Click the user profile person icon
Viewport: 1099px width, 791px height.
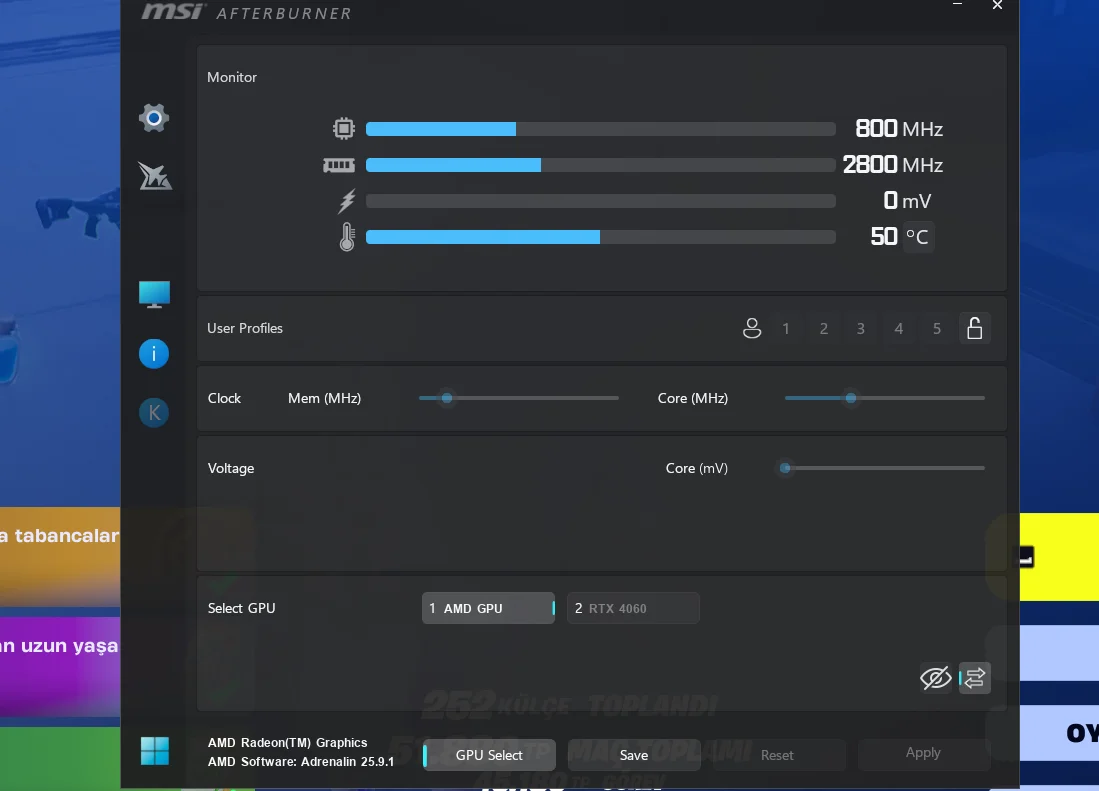tap(751, 328)
